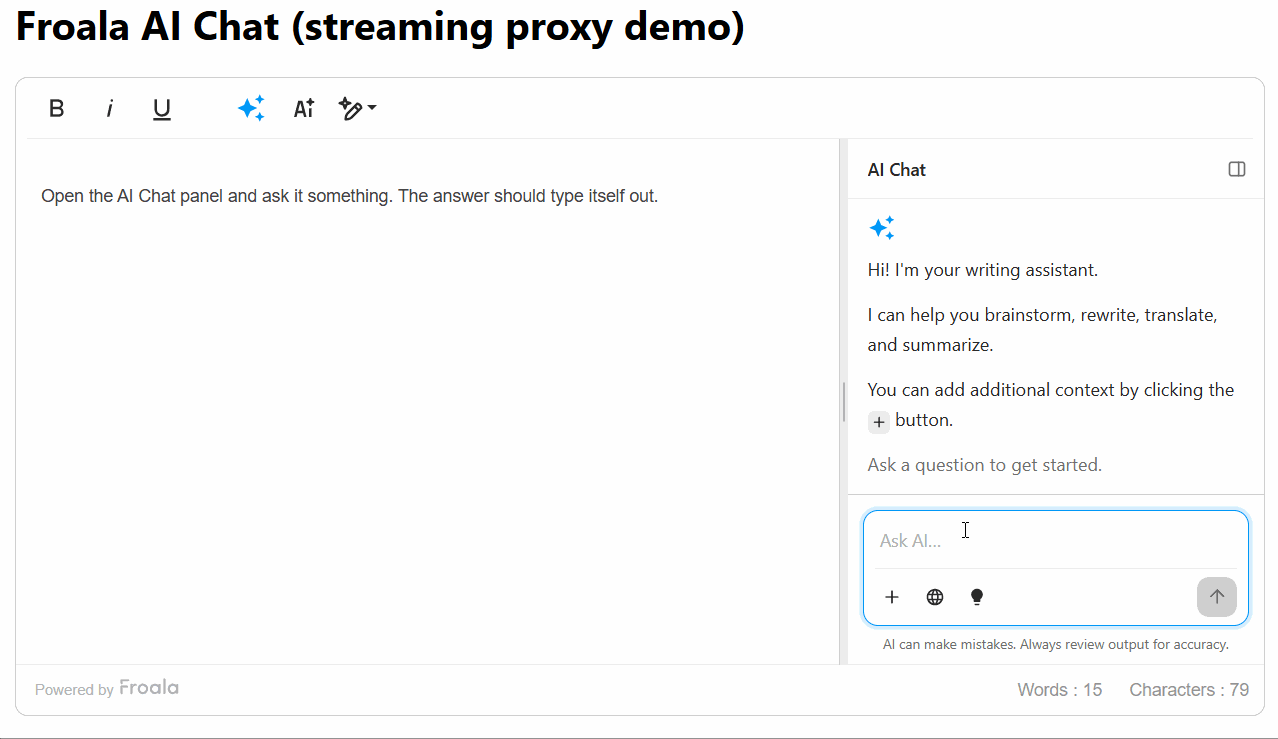Click the AI Chat panel title
Screen dimensions: 1278x739
coord(897,170)
